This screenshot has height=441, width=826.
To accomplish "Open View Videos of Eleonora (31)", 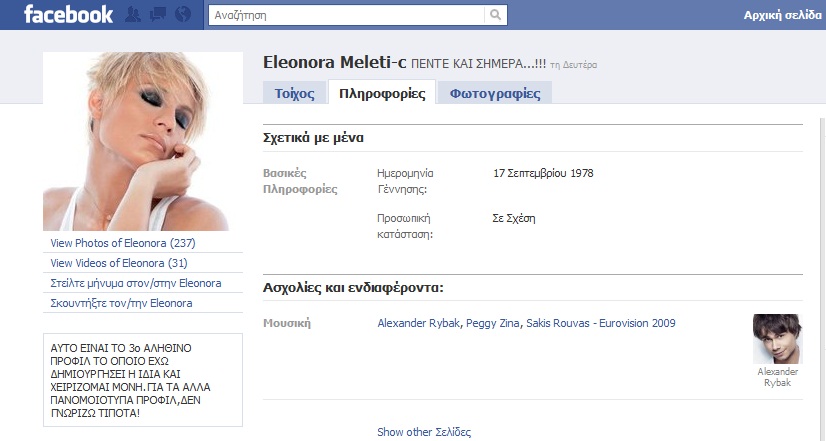I will pyautogui.click(x=119, y=263).
